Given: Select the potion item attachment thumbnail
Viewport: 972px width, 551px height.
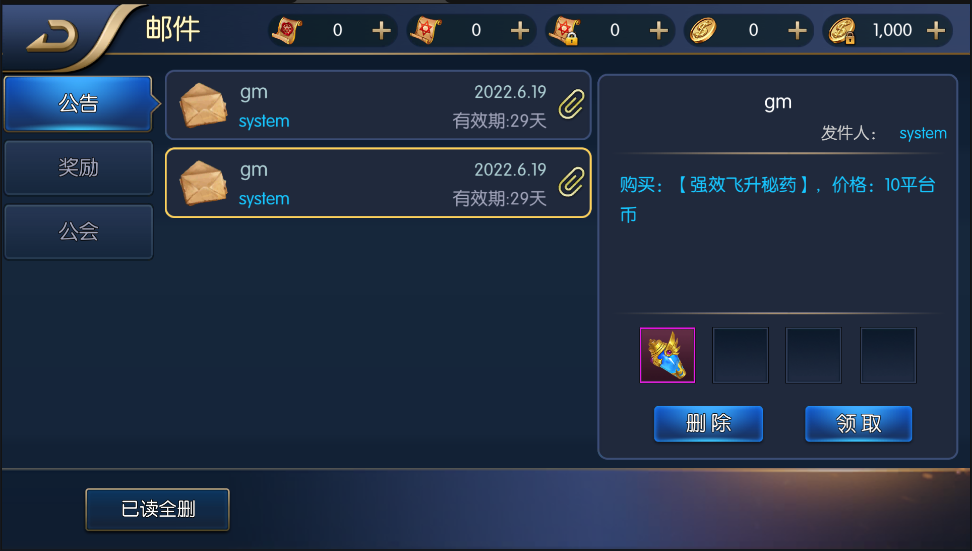Looking at the screenshot, I should [x=667, y=355].
